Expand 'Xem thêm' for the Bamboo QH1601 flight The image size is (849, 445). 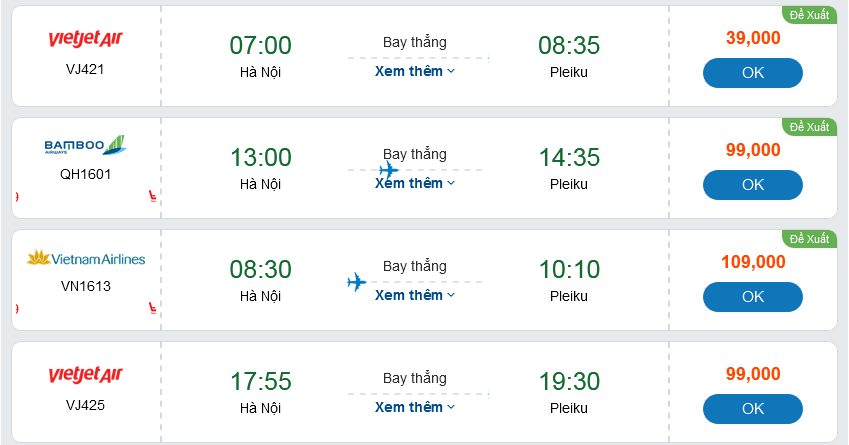pos(415,183)
